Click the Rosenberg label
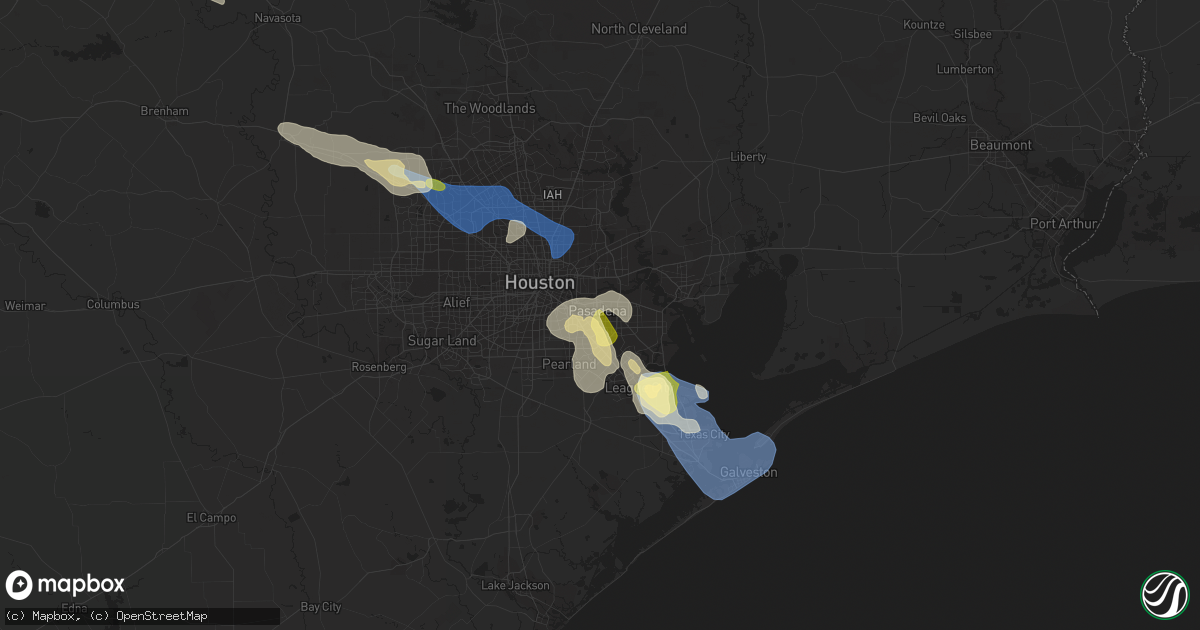The height and width of the screenshot is (630, 1200). coord(379,367)
